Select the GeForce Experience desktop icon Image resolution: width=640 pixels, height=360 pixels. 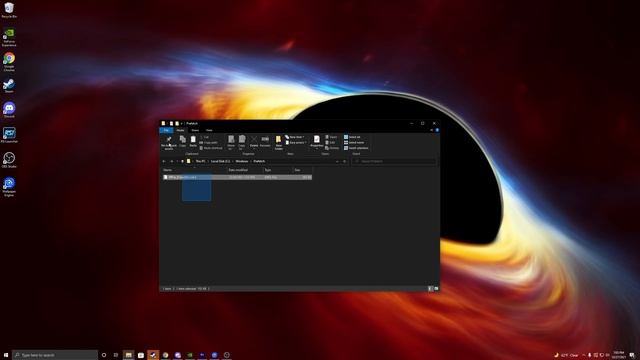pos(9,37)
